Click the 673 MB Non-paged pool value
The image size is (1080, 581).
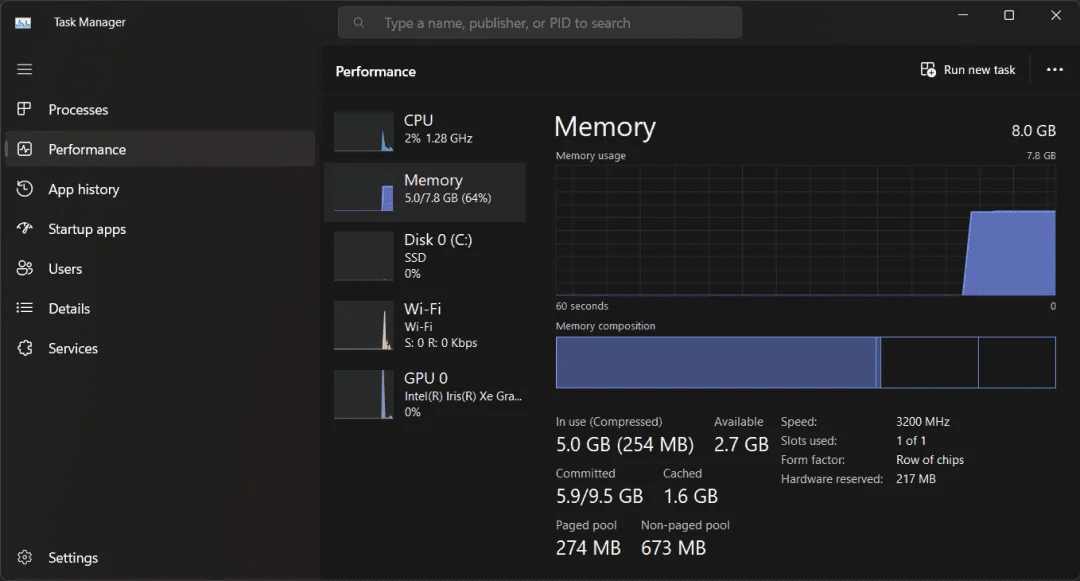(674, 548)
